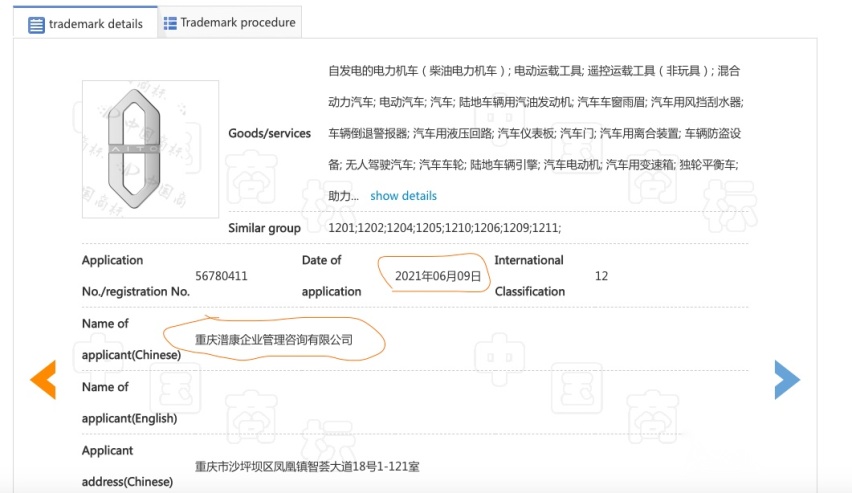The width and height of the screenshot is (852, 493).
Task: Select international classification value 12
Action: click(x=602, y=276)
